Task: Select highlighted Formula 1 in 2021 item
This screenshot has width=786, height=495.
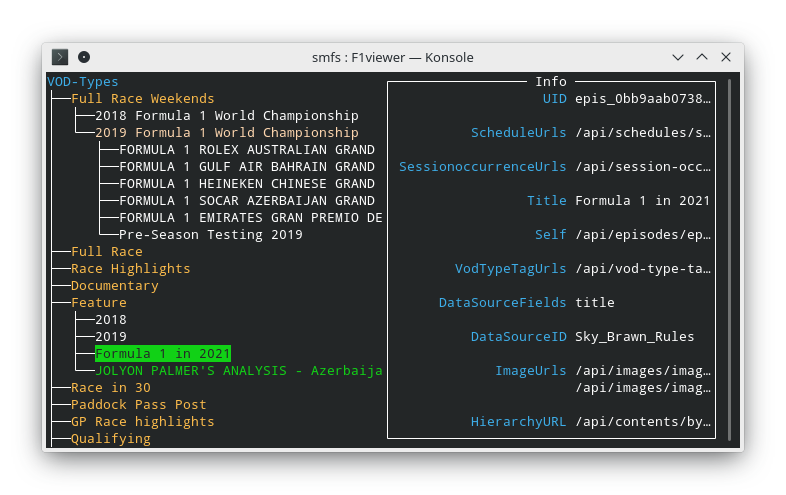Action: [162, 354]
